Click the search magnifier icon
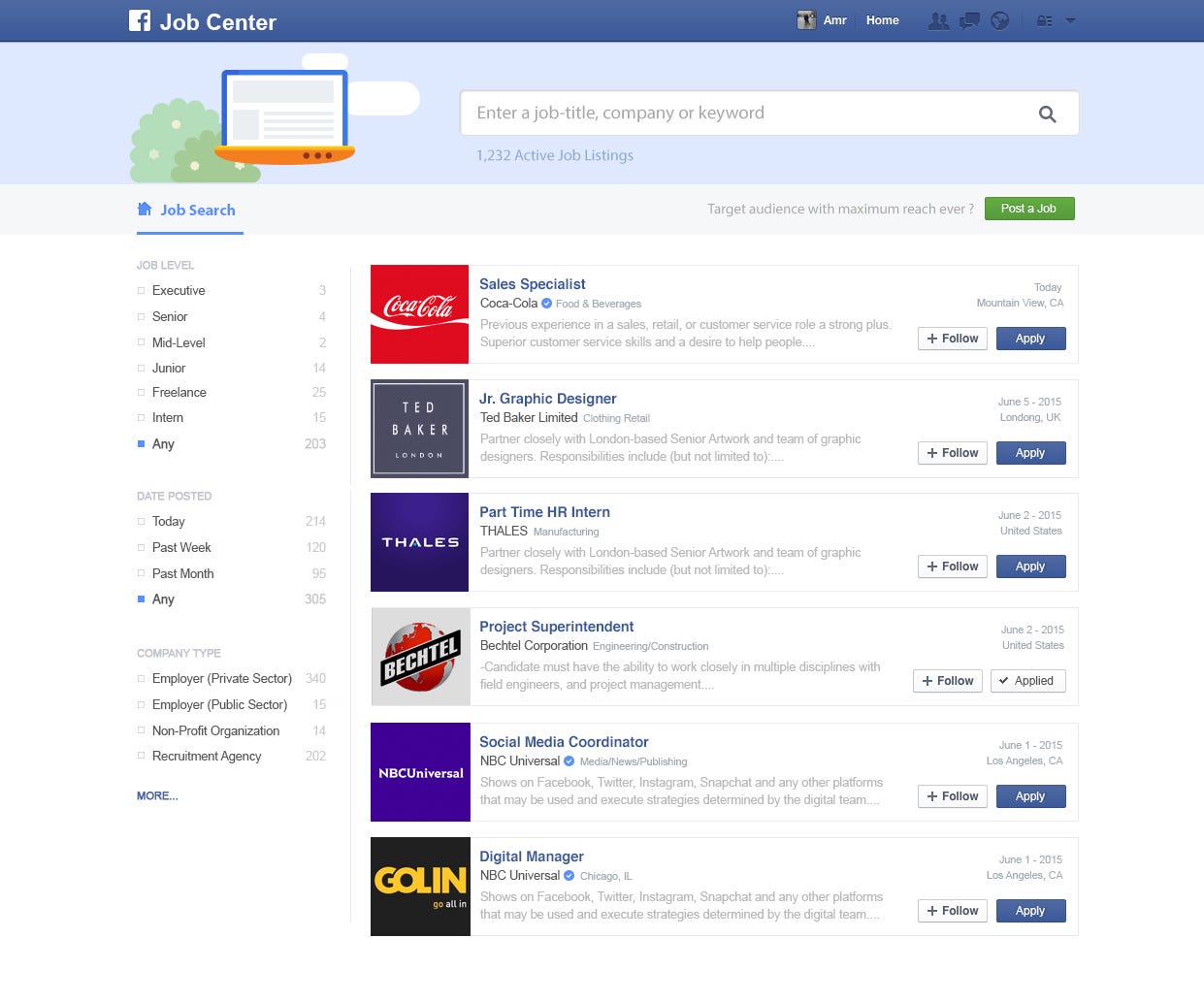1204x1003 pixels. [x=1047, y=113]
